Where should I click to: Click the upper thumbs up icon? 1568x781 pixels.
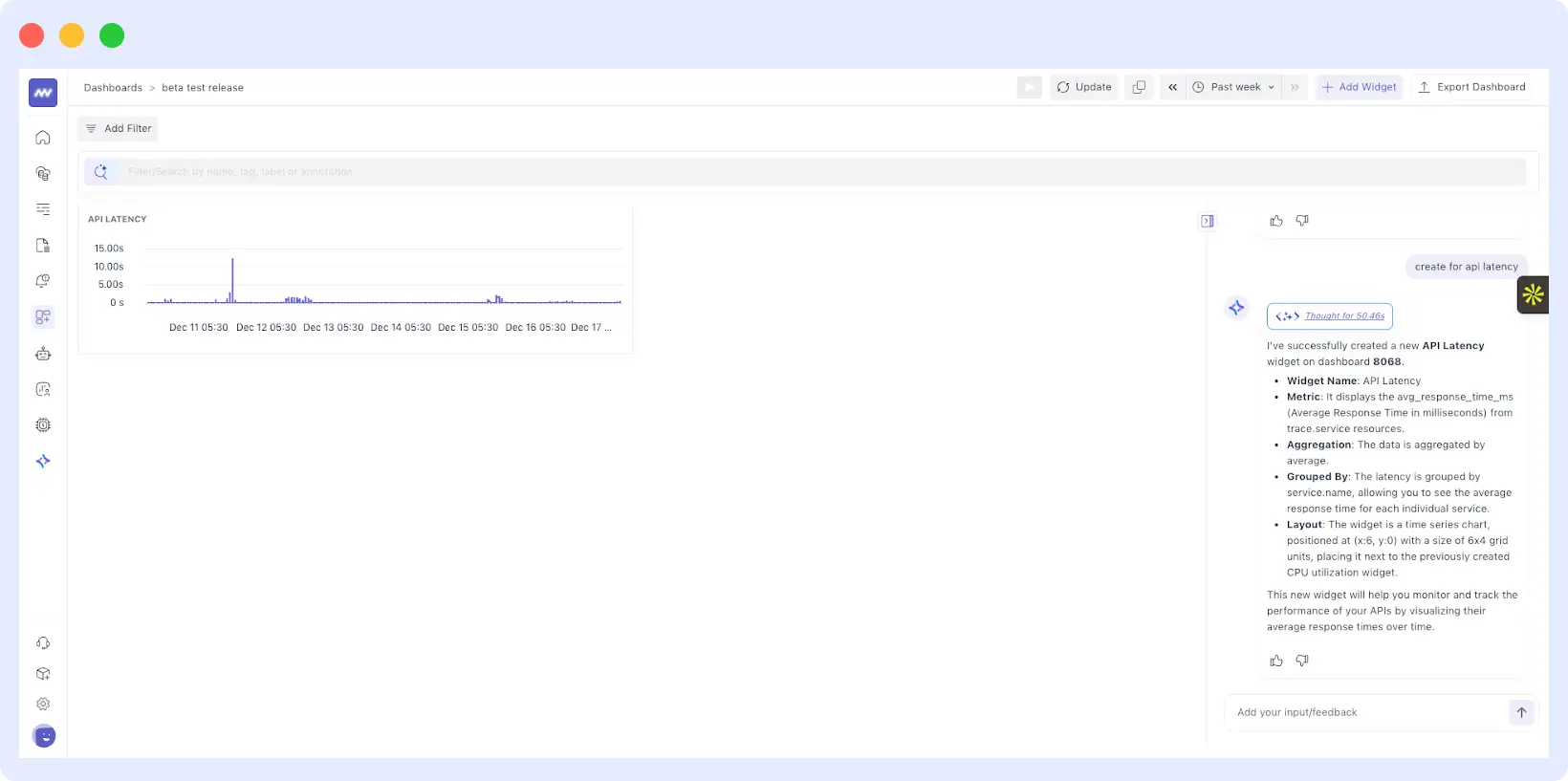tap(1276, 221)
